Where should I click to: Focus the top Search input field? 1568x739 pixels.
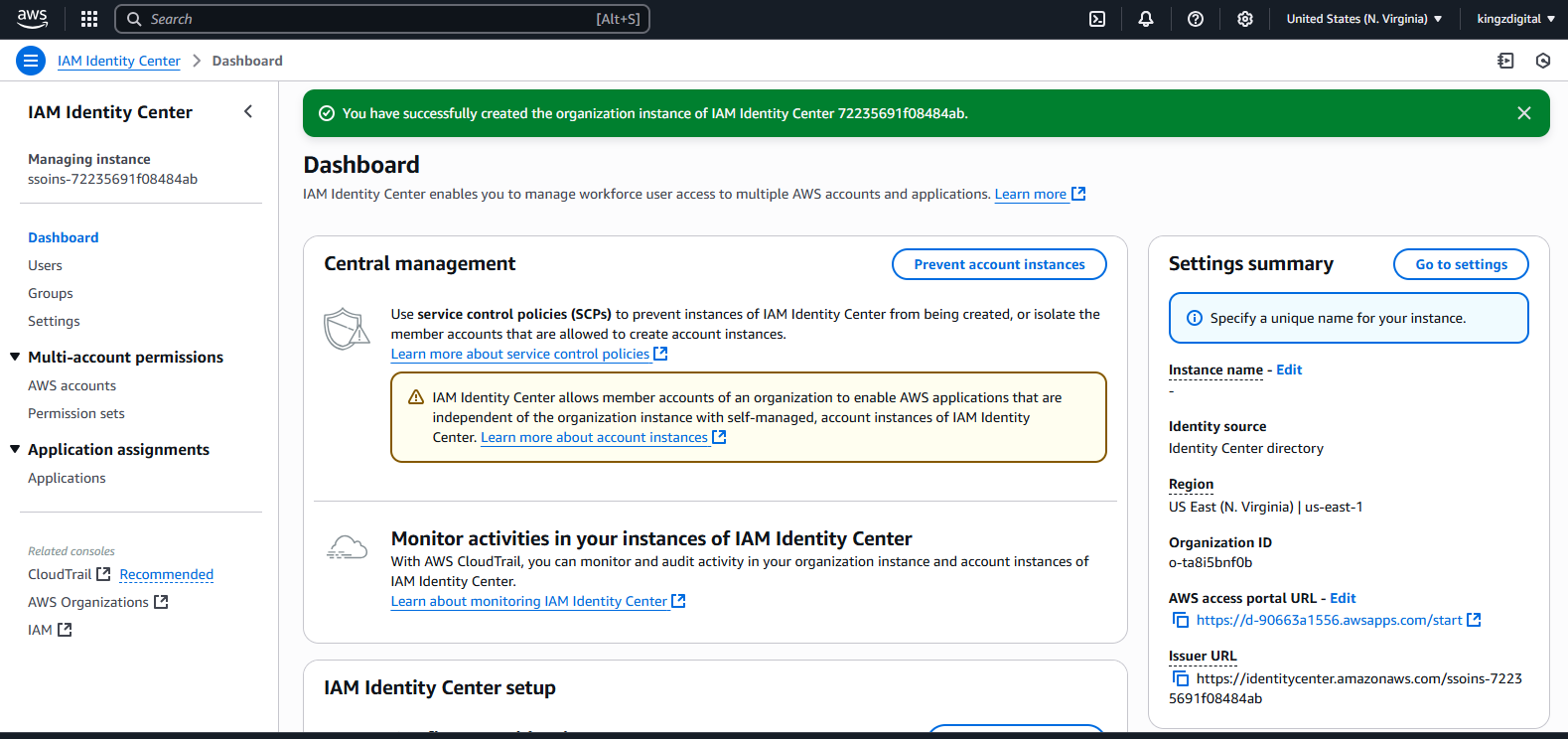pos(382,19)
